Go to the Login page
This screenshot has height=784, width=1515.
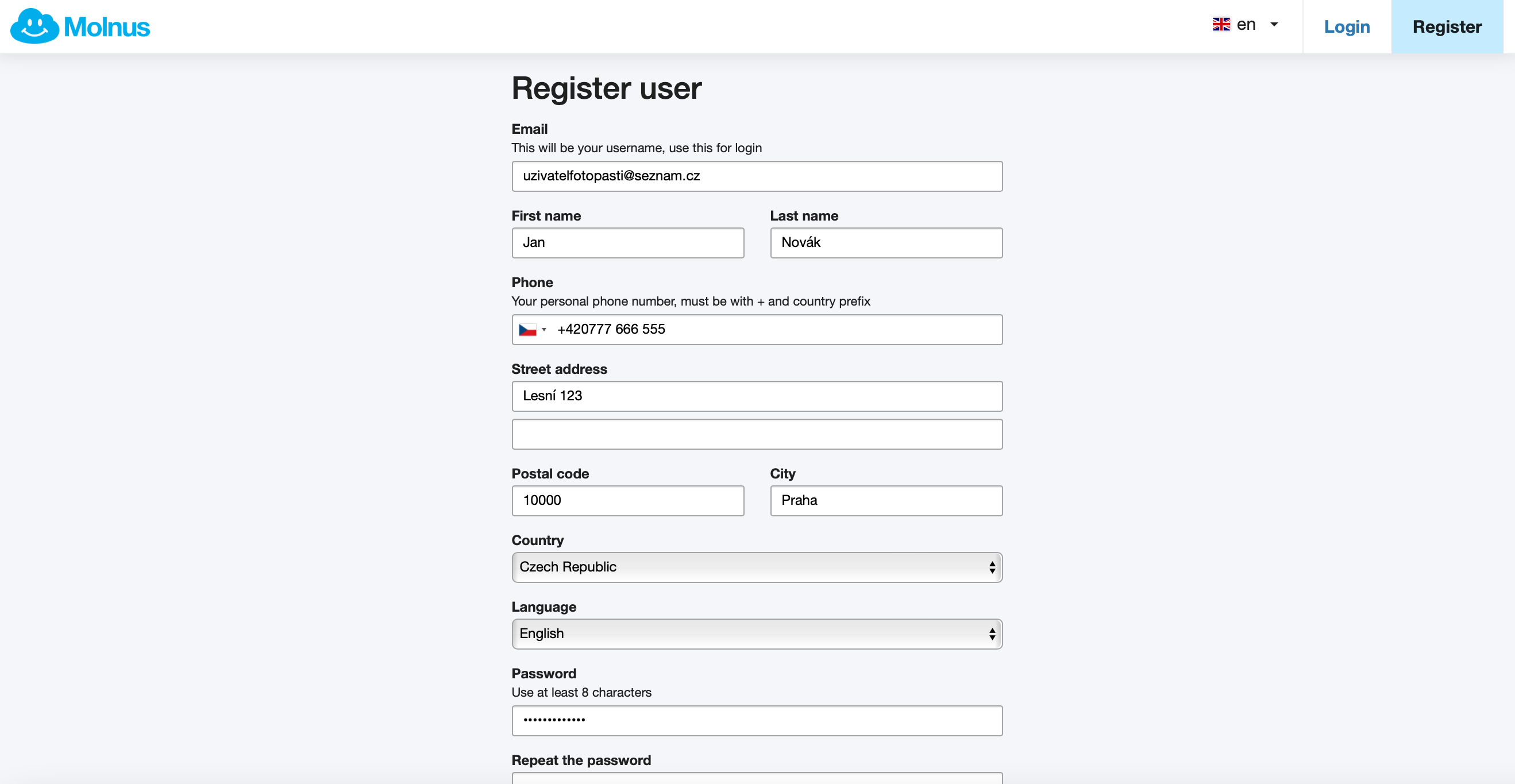click(1347, 26)
